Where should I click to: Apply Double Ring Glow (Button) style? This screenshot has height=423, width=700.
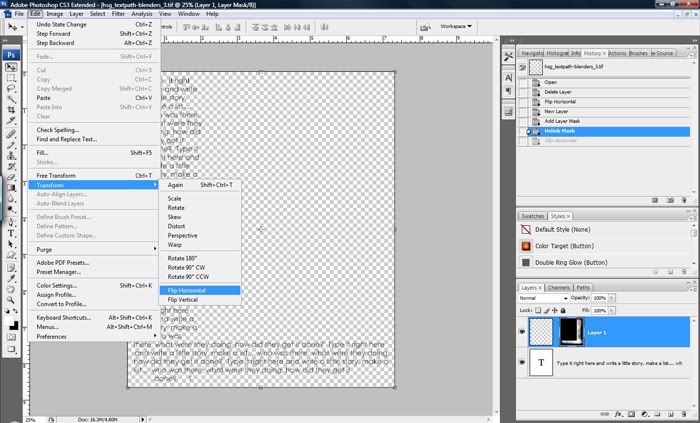pyautogui.click(x=605, y=262)
